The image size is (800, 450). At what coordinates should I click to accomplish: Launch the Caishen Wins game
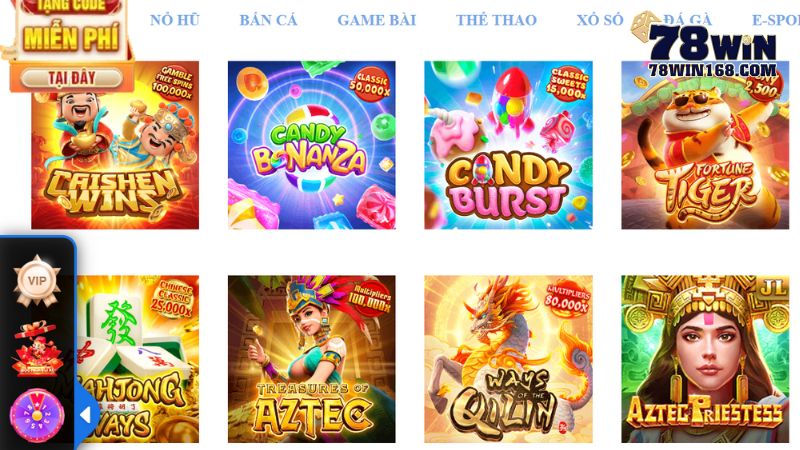click(x=115, y=145)
